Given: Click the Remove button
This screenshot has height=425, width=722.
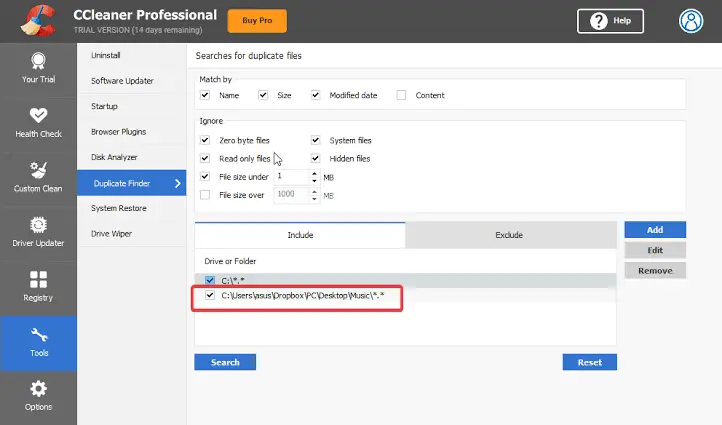Looking at the screenshot, I should (655, 271).
